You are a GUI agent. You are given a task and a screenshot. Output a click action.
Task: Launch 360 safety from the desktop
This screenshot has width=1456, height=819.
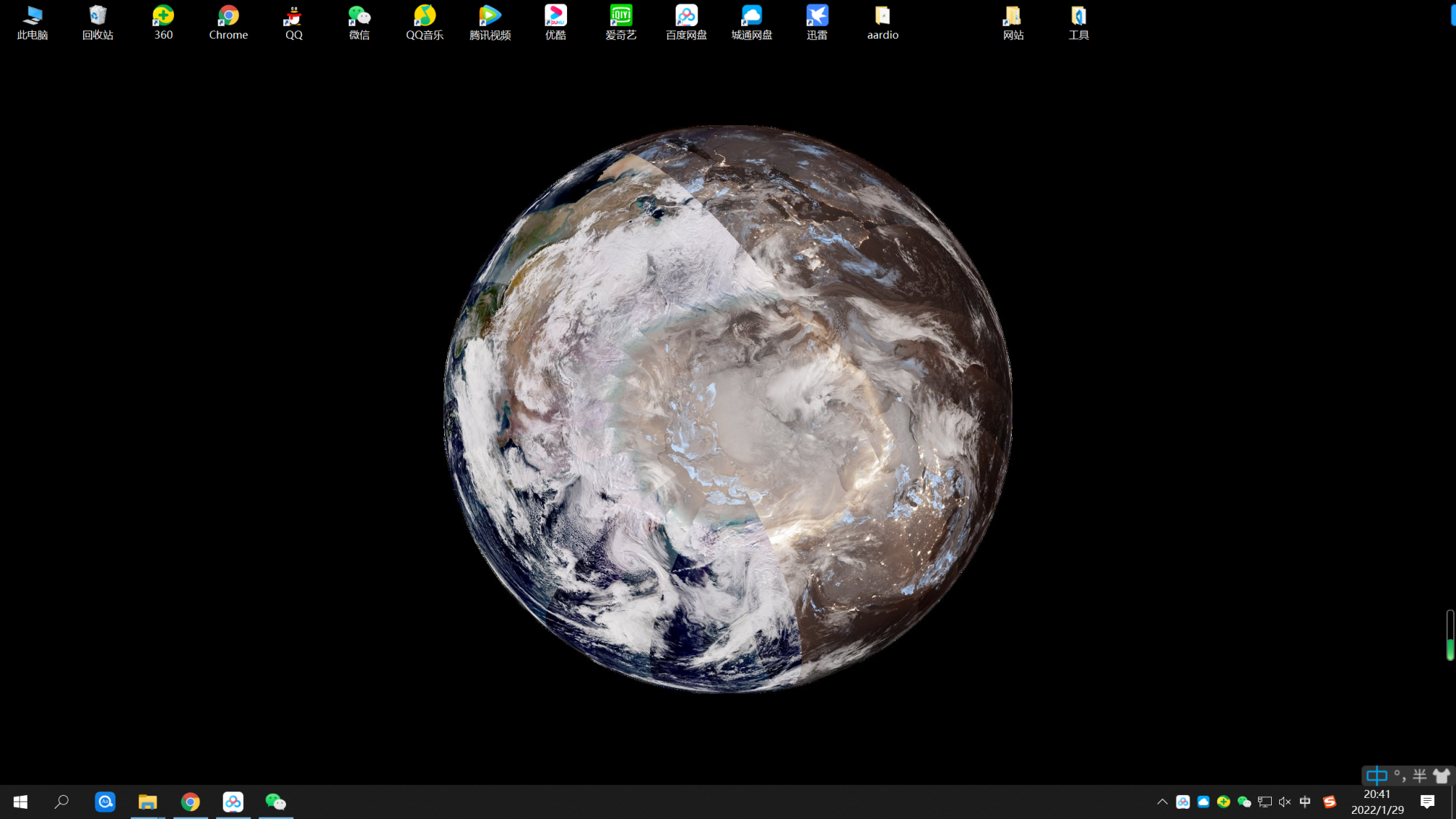coord(163,16)
